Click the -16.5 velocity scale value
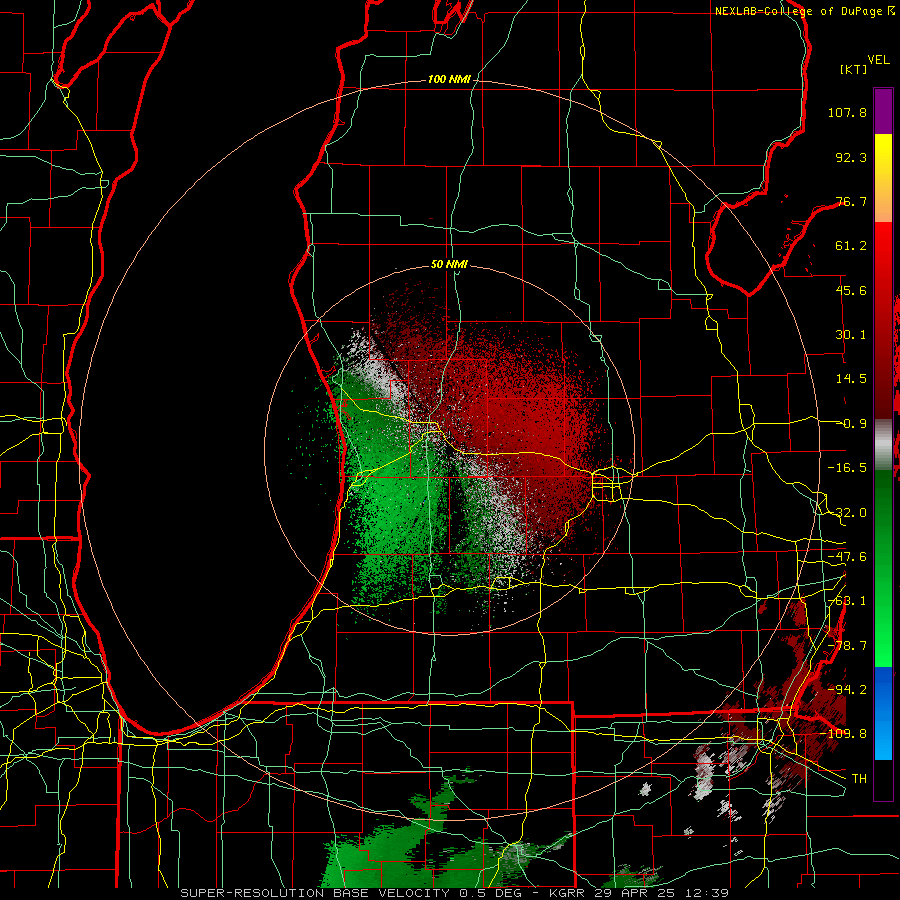Image resolution: width=900 pixels, height=900 pixels. pyautogui.click(x=847, y=468)
